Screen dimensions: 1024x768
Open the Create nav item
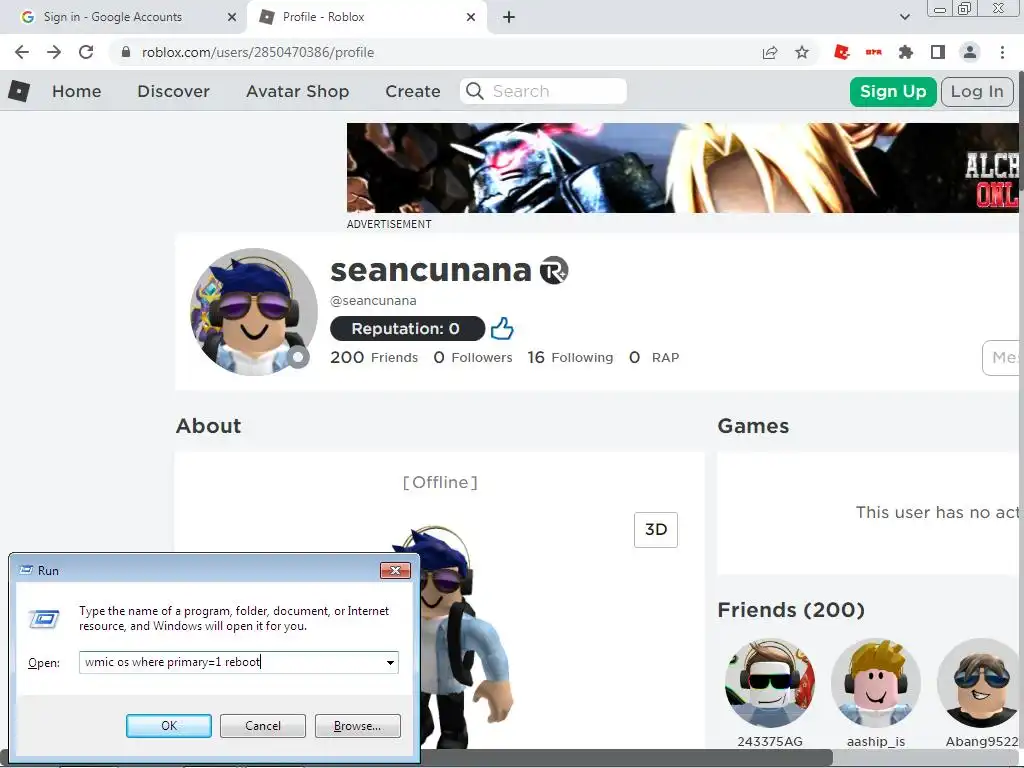(413, 91)
